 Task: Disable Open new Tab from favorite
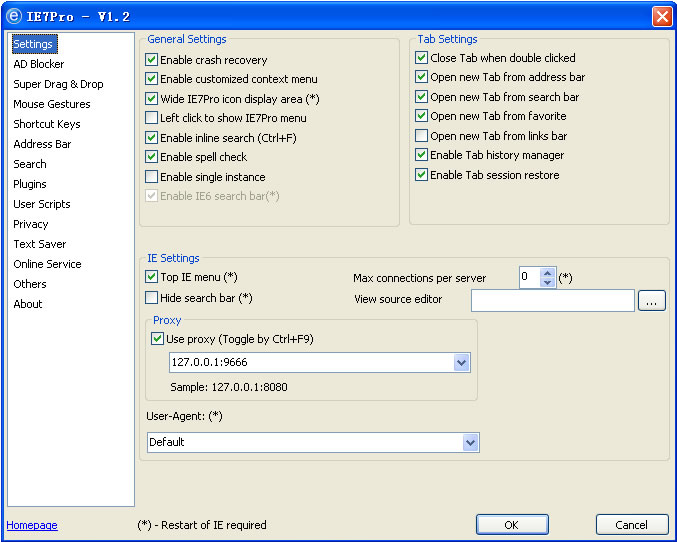tap(421, 116)
